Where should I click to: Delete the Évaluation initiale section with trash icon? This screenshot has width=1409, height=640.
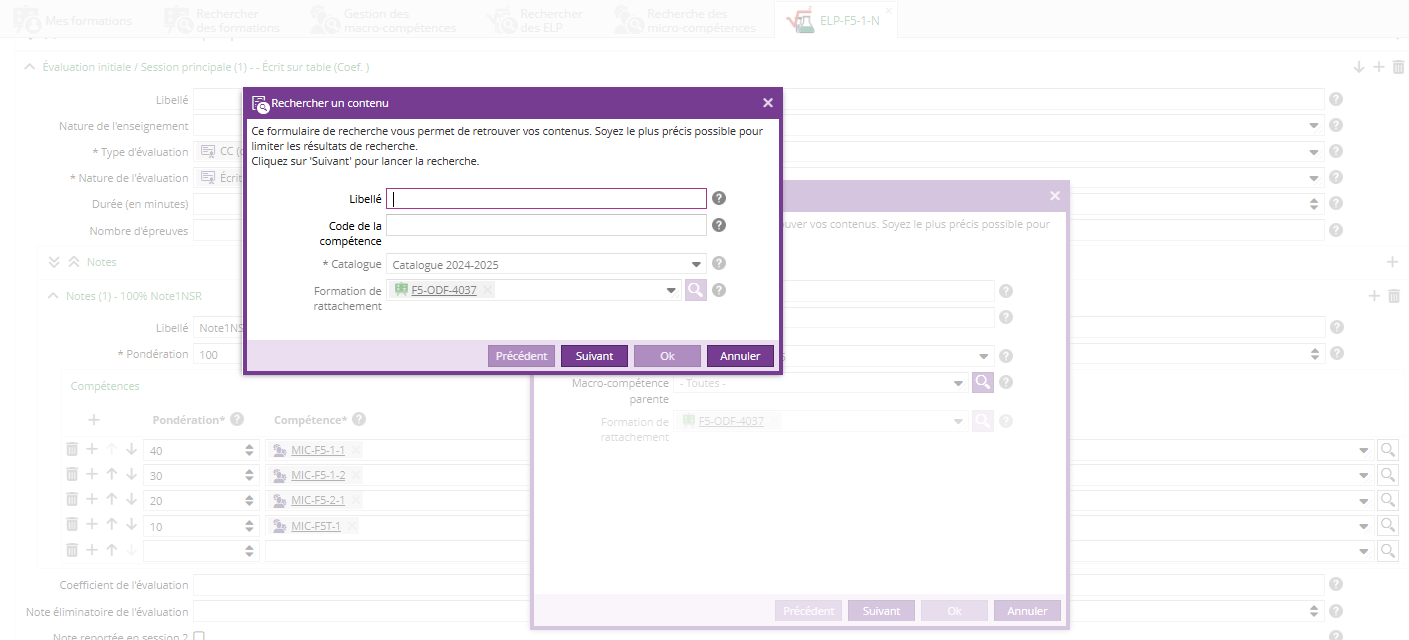click(1398, 67)
